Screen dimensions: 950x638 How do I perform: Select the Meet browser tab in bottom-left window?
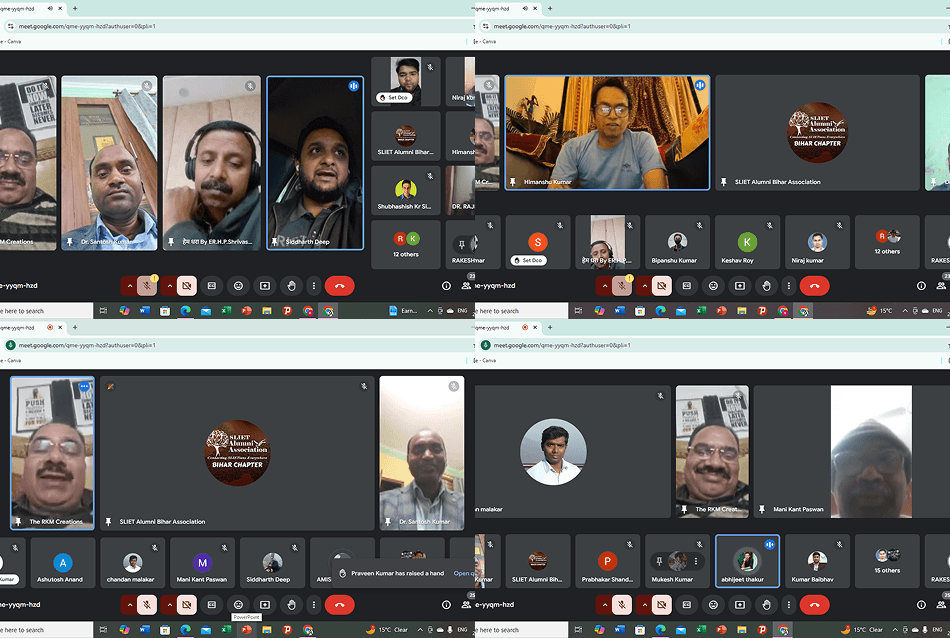tap(32, 327)
